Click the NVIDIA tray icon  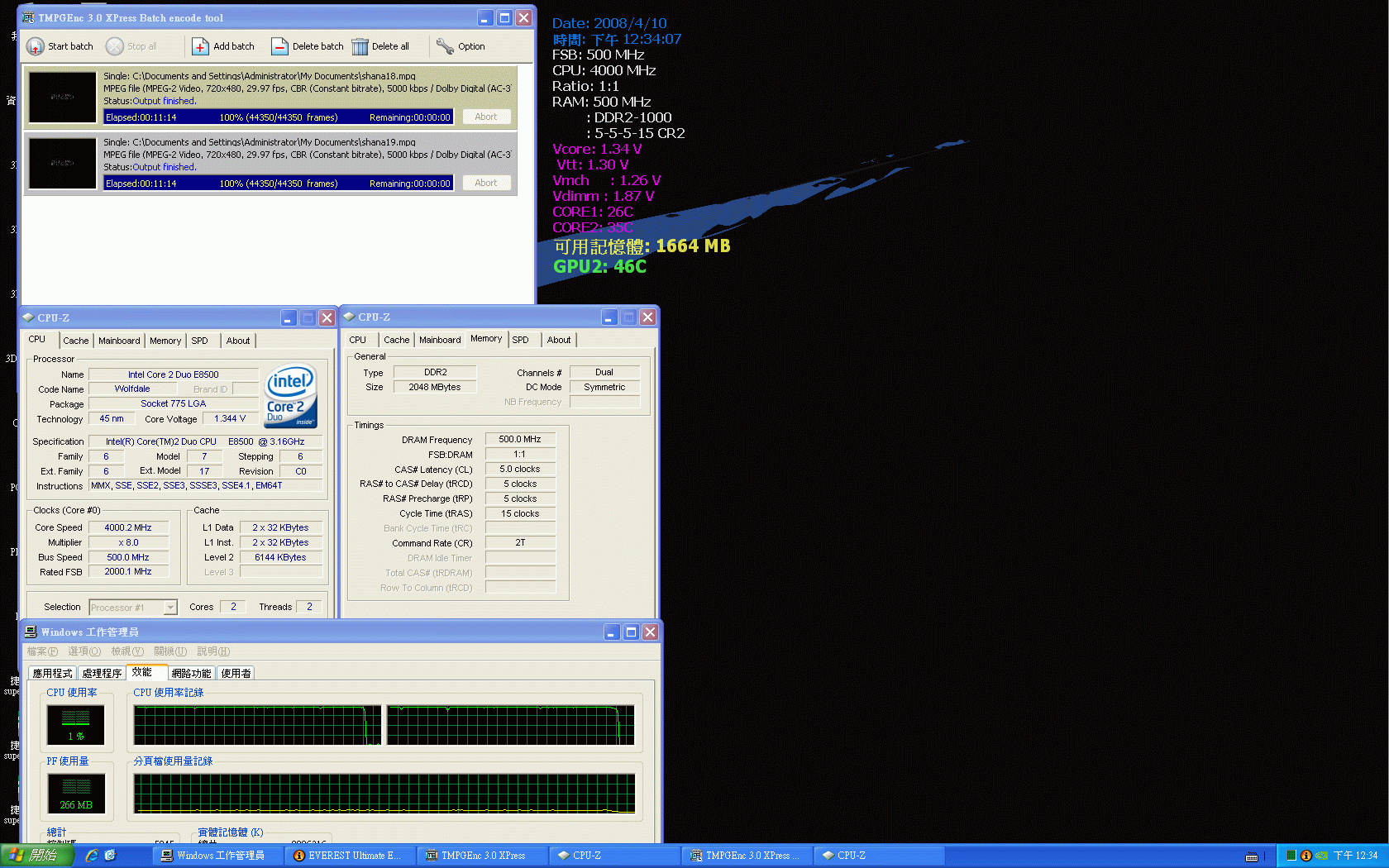(1321, 856)
